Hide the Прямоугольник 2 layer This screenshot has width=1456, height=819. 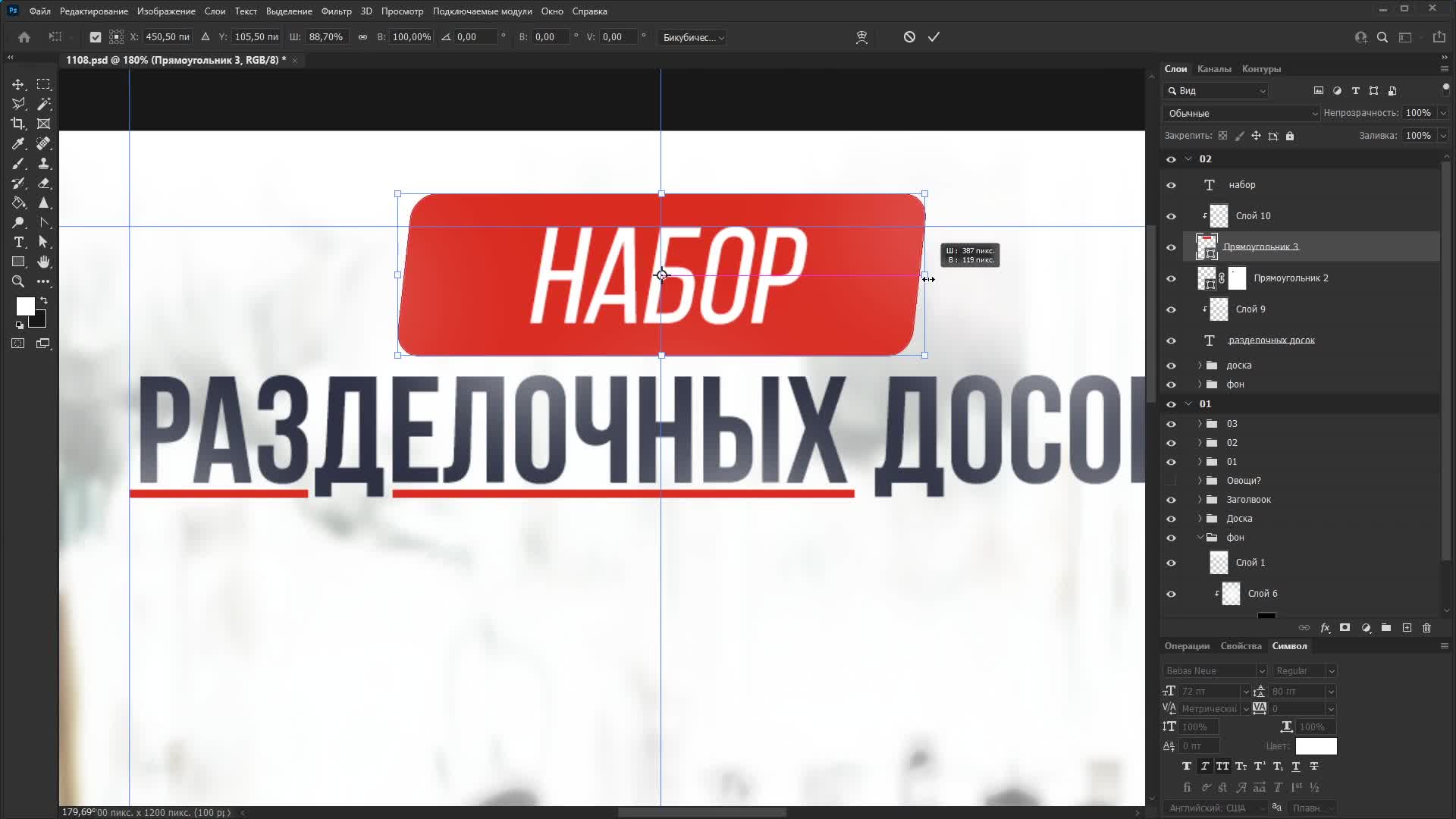[x=1171, y=278]
